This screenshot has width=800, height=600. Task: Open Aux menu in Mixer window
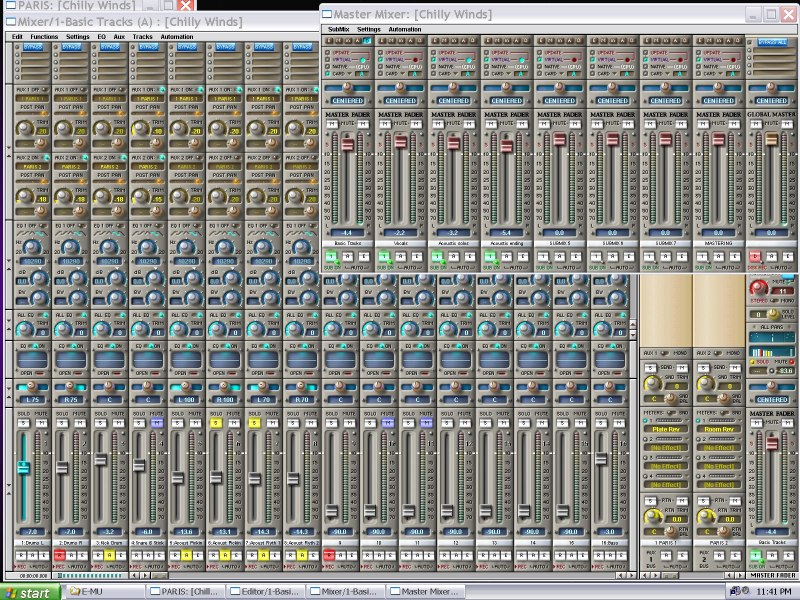pyautogui.click(x=119, y=37)
